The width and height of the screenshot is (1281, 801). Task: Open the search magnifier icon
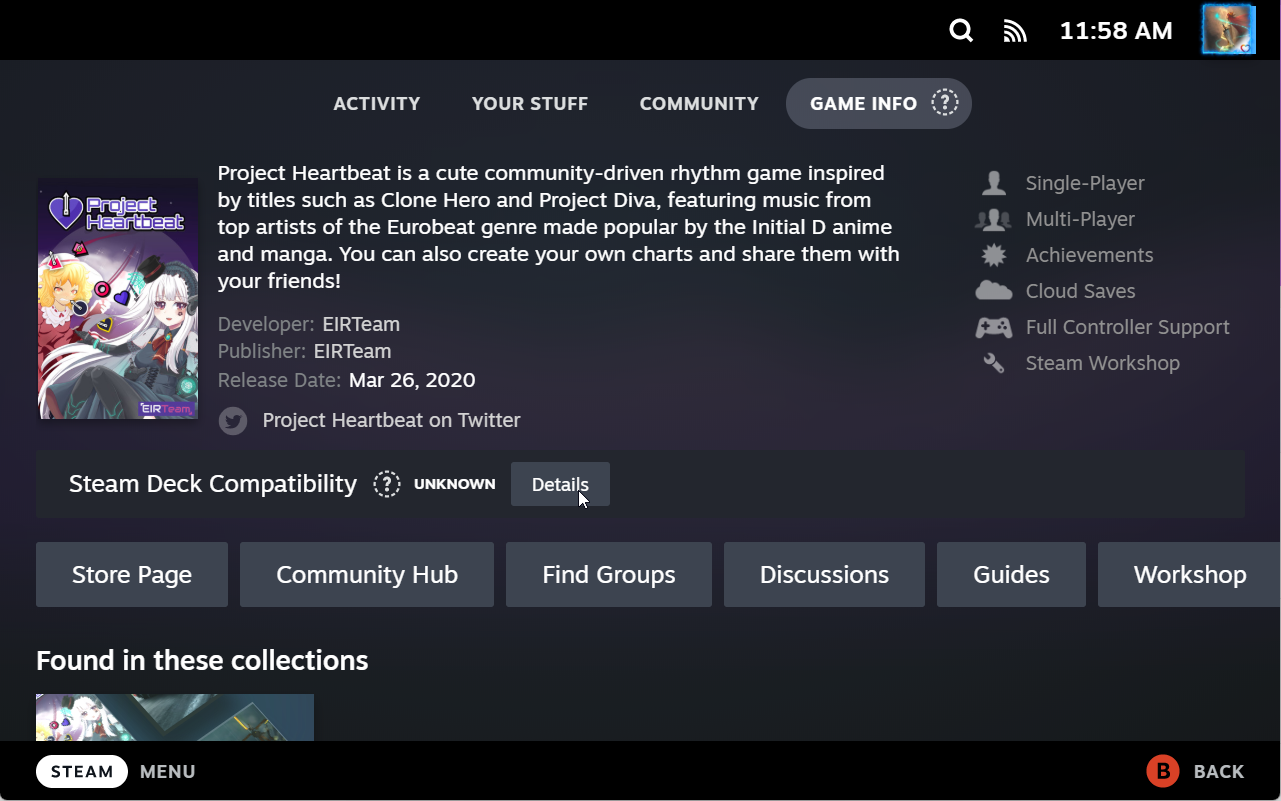(x=961, y=31)
